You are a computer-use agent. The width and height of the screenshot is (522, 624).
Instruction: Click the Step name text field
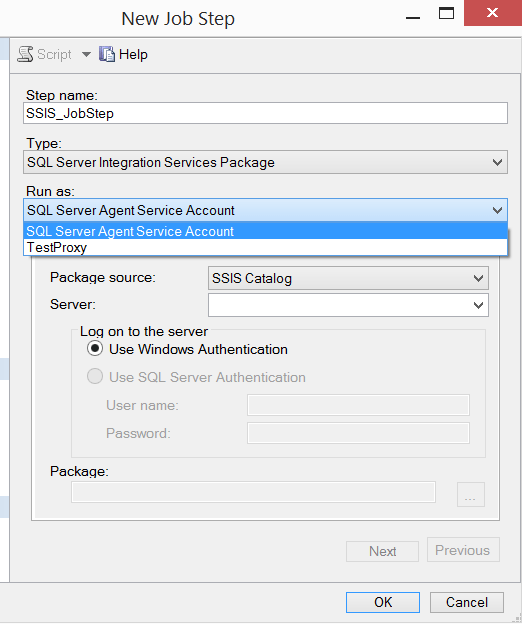coord(265,113)
